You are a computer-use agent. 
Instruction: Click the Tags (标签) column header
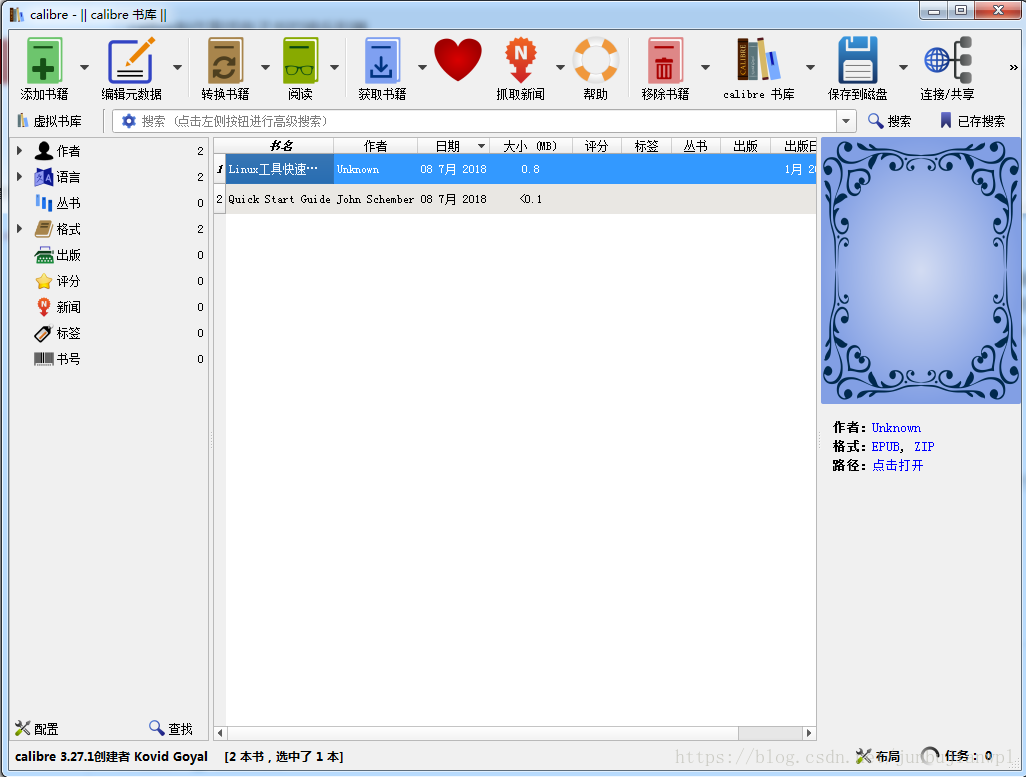646,146
